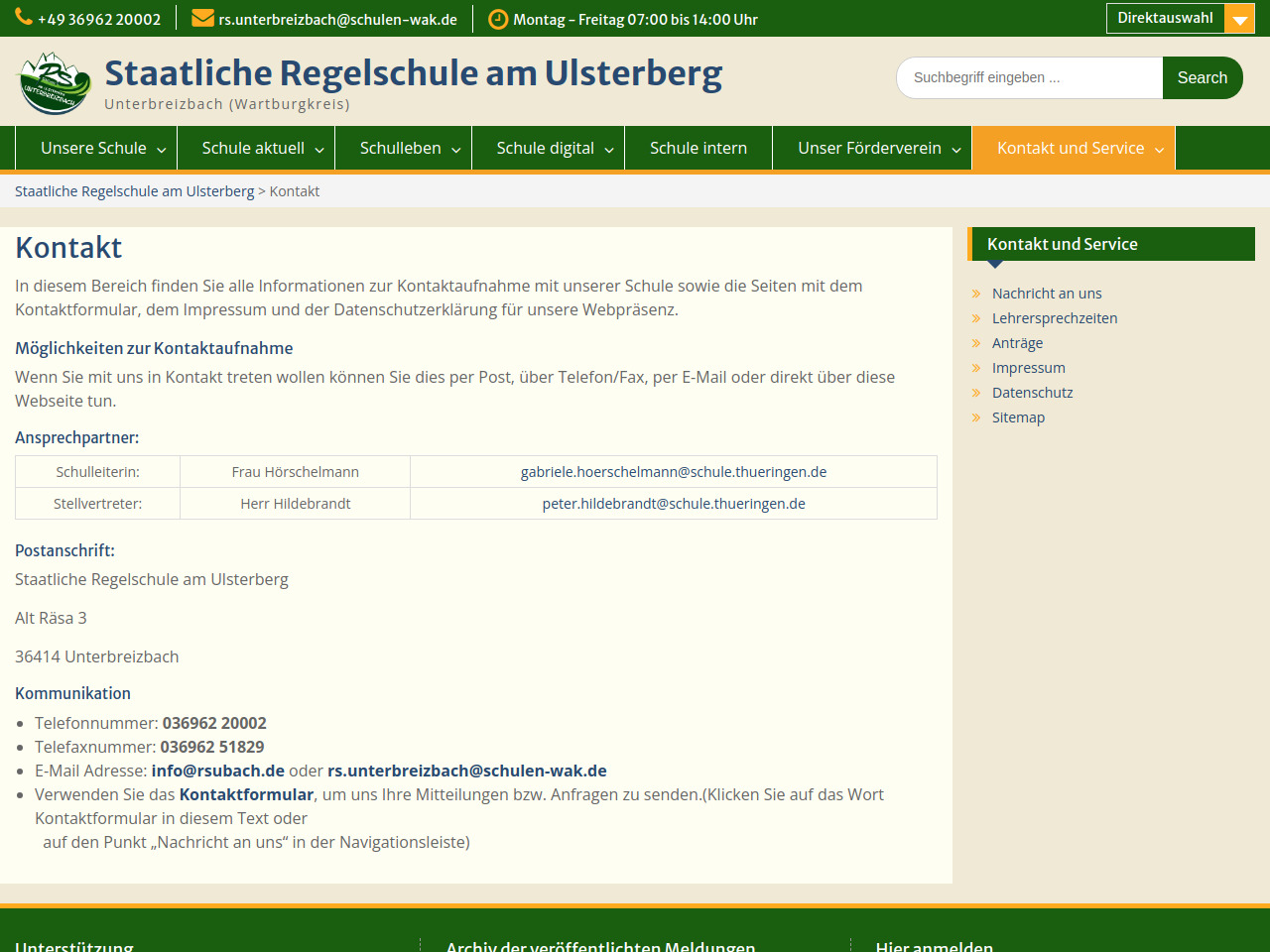Click the clock icon beside opening hours

point(498,19)
